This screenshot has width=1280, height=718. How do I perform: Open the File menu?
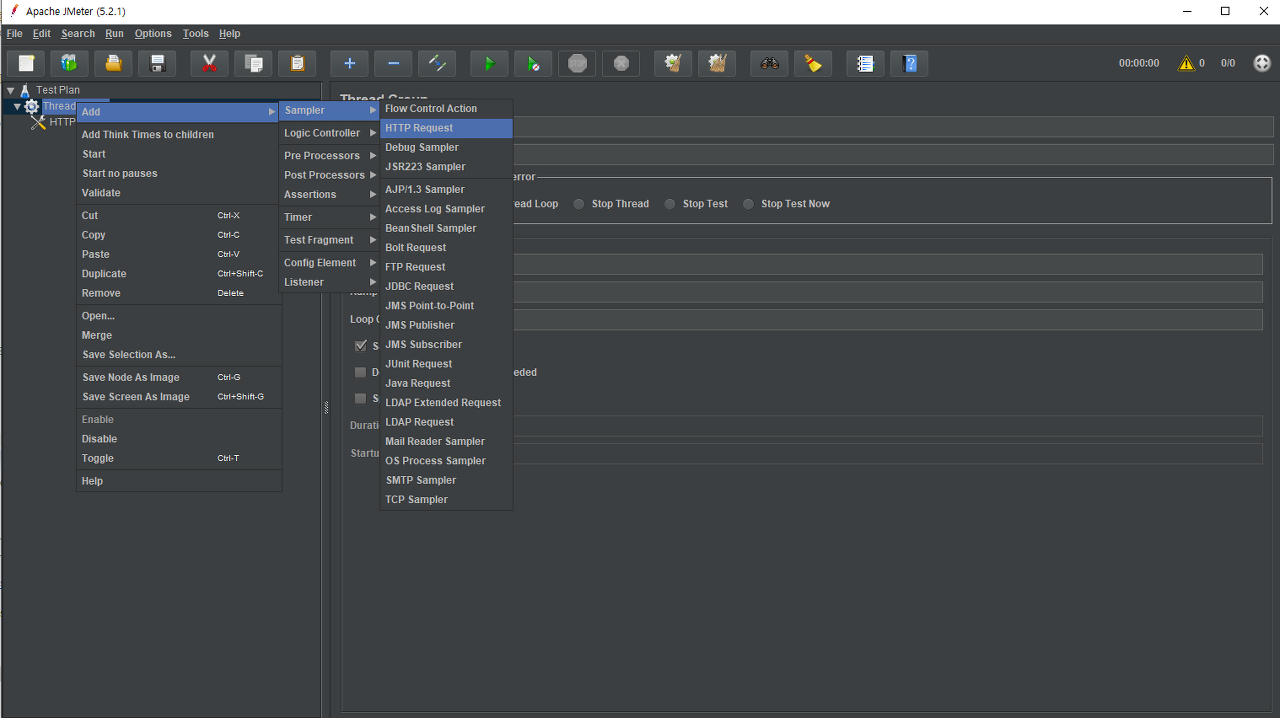(x=14, y=34)
